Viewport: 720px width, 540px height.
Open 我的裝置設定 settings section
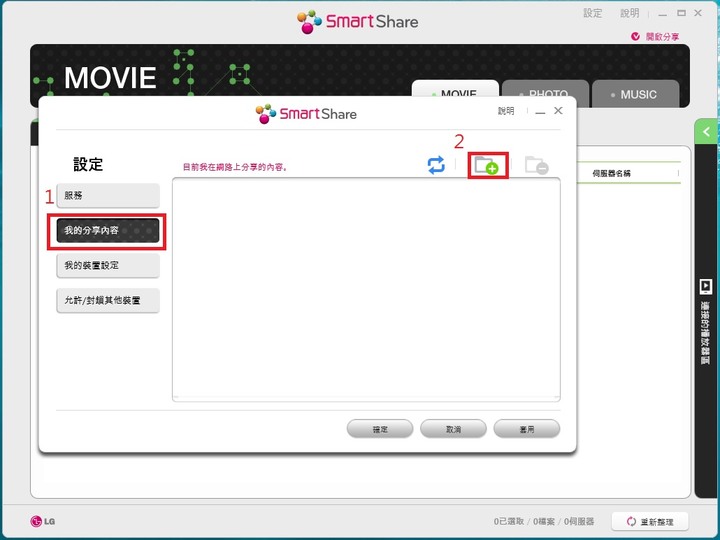coord(108,265)
